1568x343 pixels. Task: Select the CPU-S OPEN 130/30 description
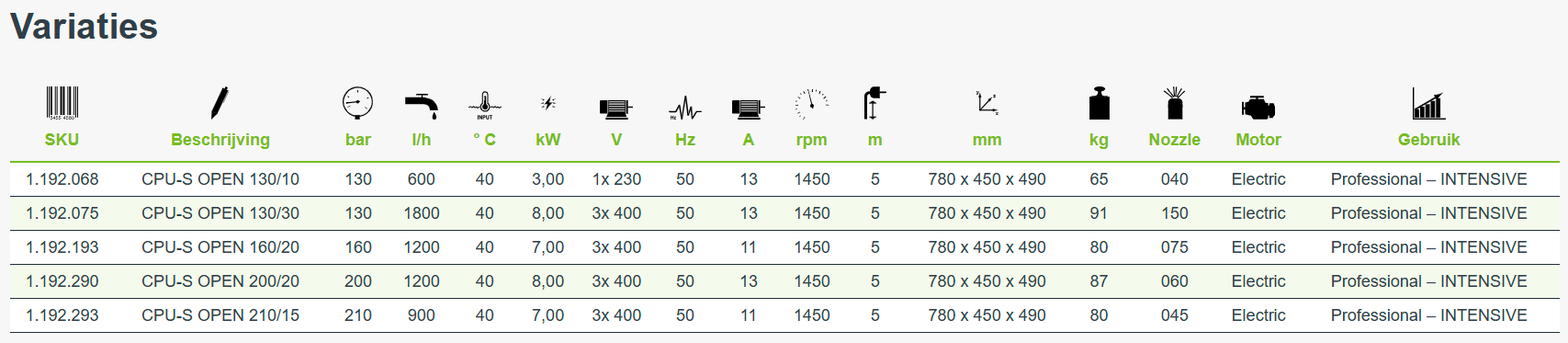point(220,213)
